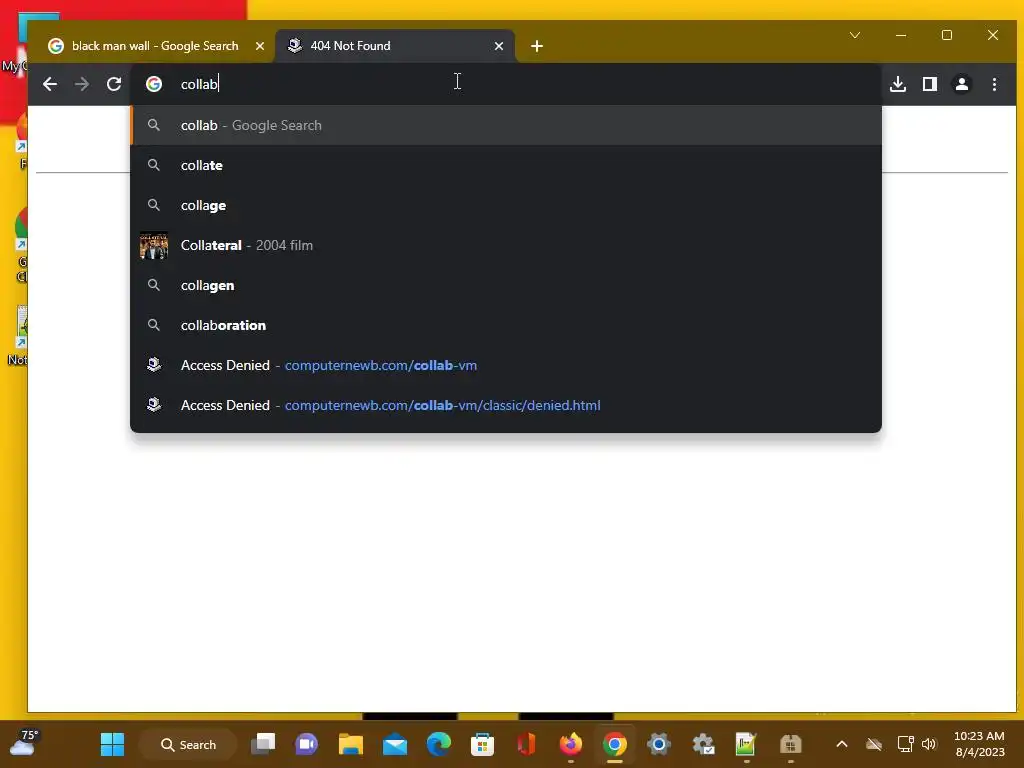Open the Windows Start menu

[112, 744]
